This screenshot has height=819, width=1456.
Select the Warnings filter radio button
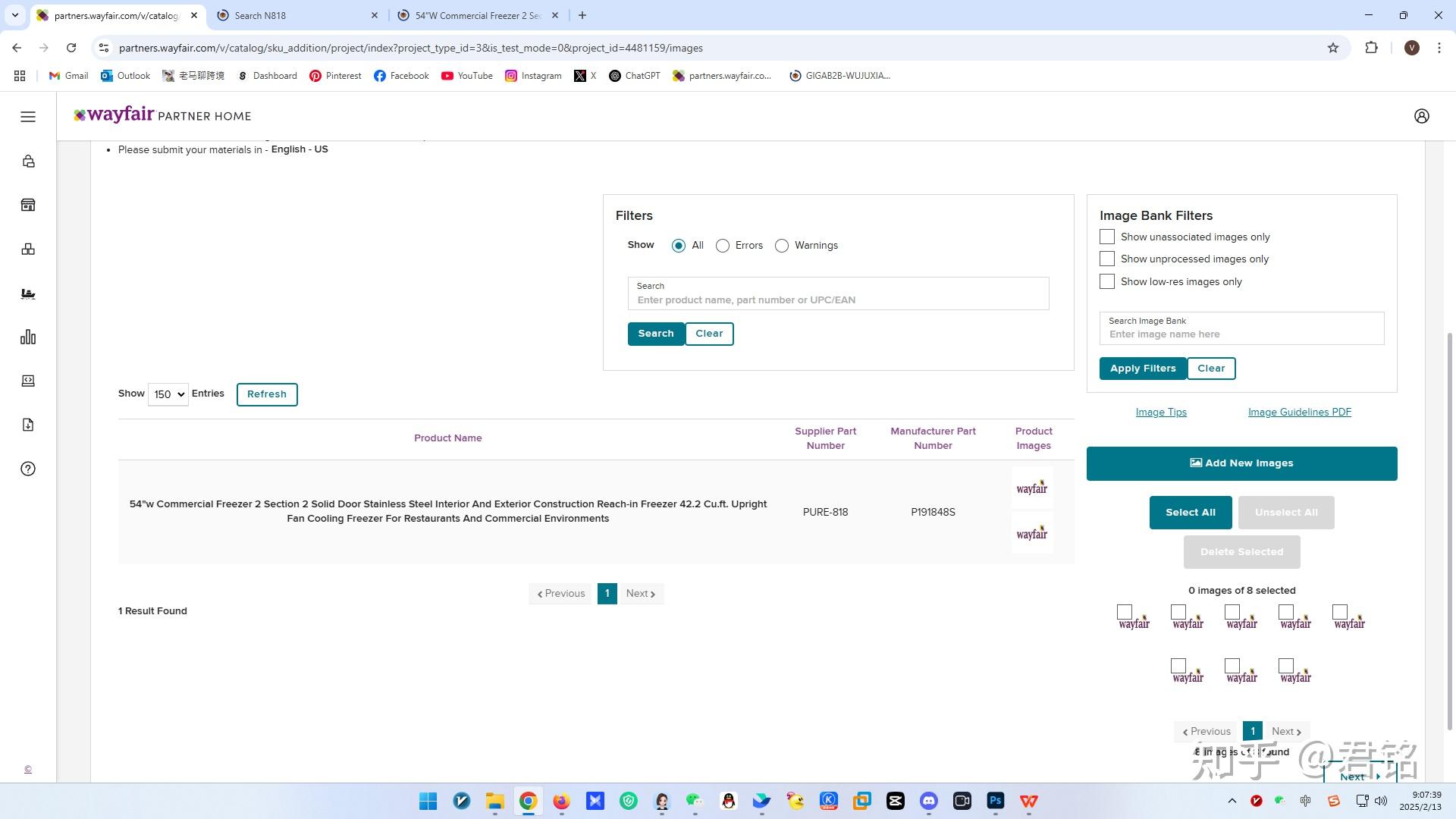click(782, 246)
